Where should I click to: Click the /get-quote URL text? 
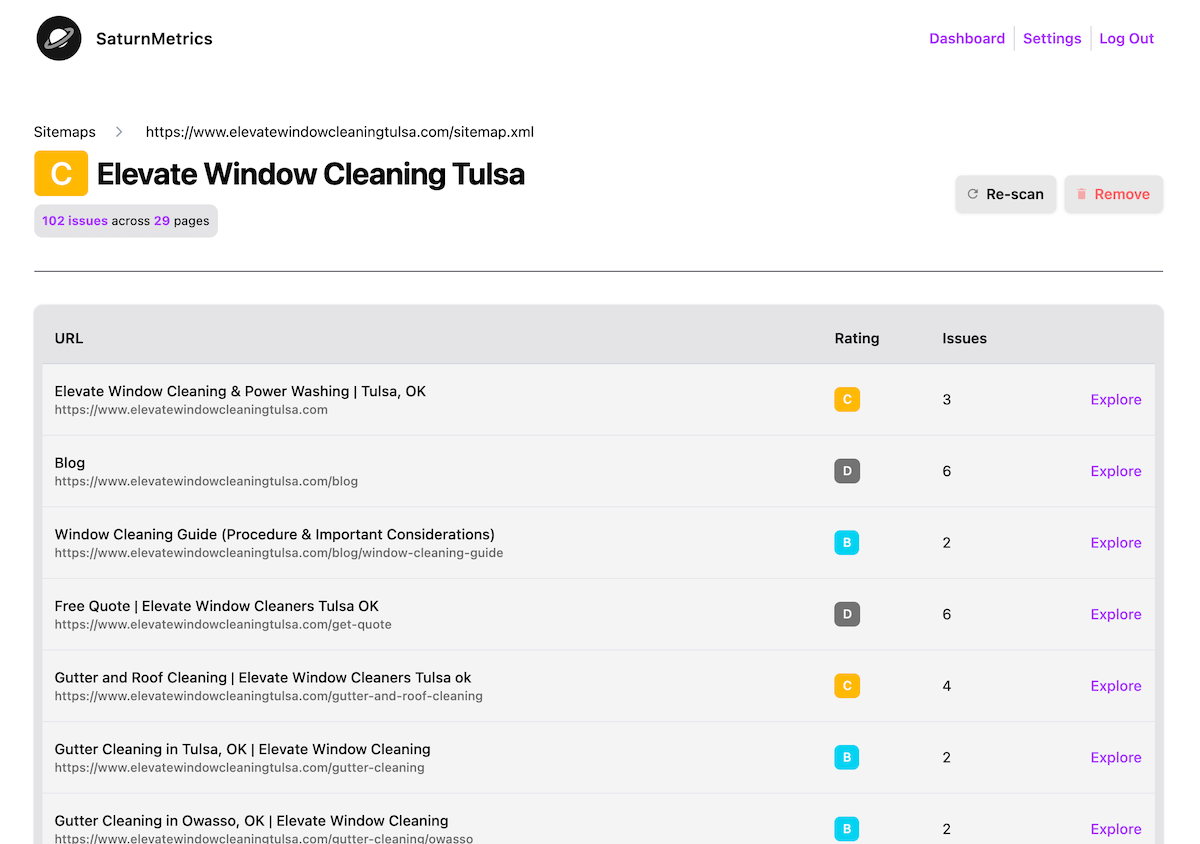[x=223, y=624]
